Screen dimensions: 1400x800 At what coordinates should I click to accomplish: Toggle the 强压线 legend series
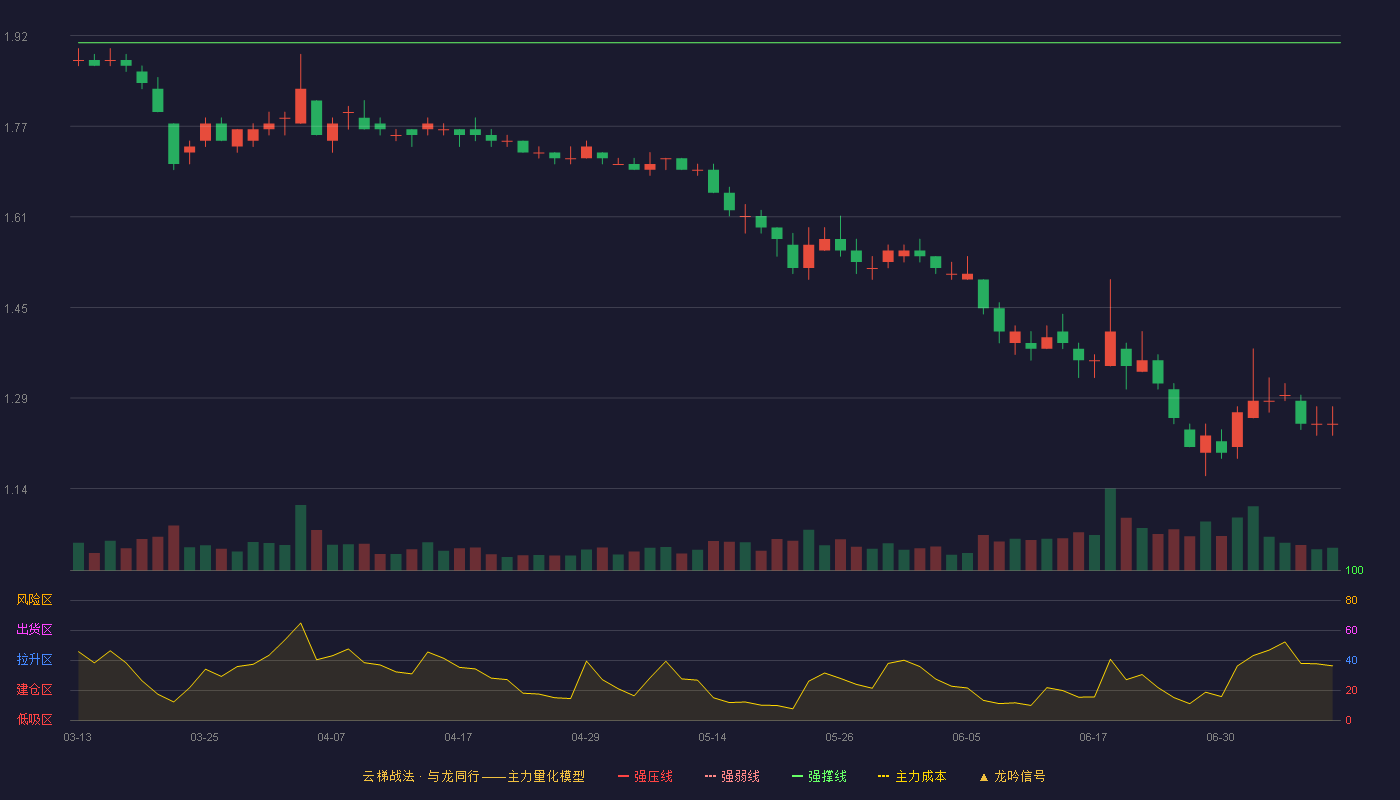[645, 776]
